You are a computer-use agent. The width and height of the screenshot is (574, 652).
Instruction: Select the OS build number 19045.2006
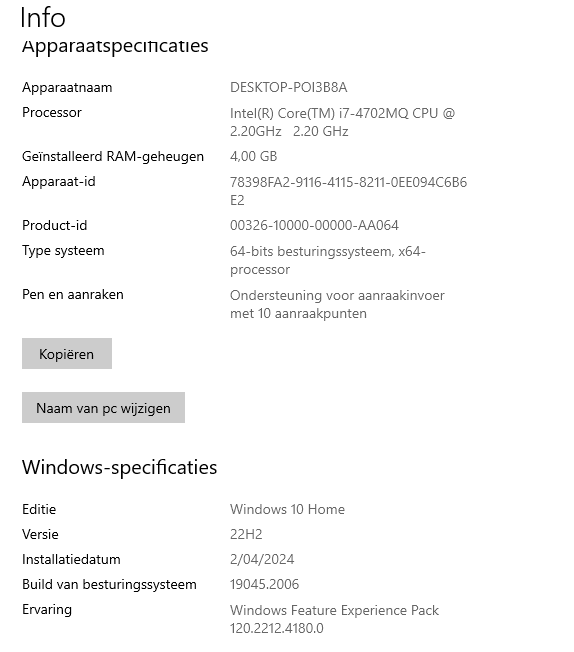pyautogui.click(x=265, y=584)
